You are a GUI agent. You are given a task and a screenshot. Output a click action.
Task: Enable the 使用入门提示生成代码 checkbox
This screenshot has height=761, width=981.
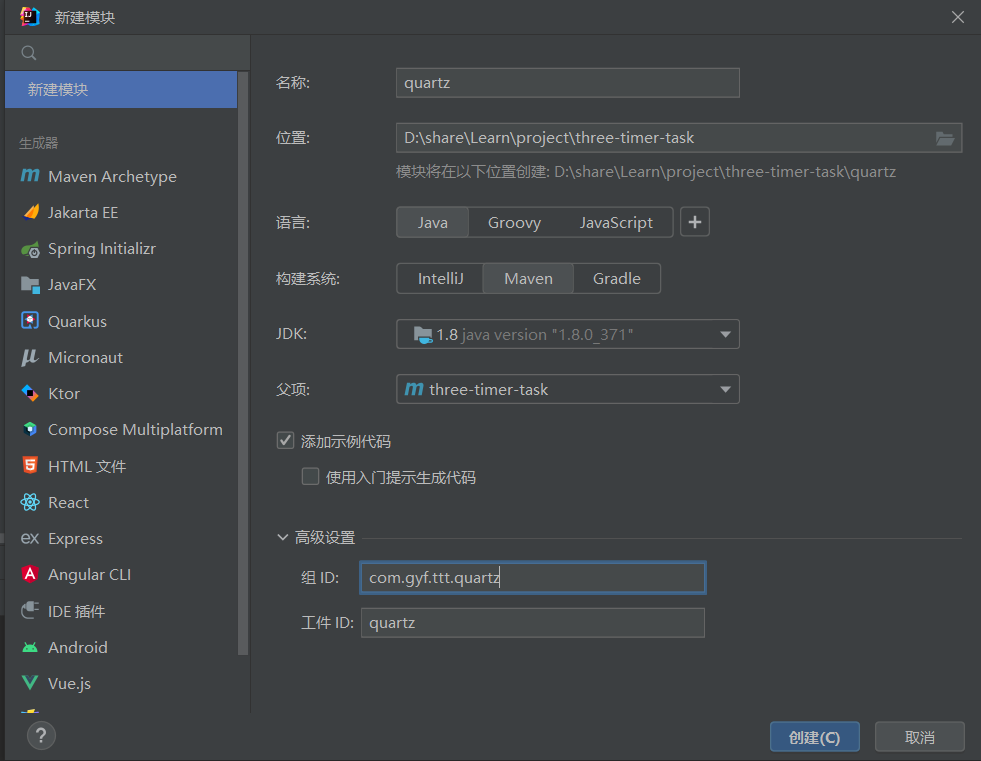point(310,477)
